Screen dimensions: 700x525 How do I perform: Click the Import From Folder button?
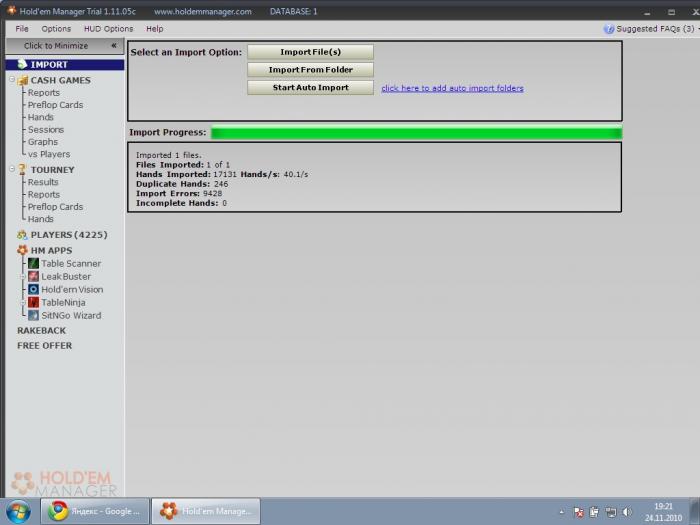point(310,70)
